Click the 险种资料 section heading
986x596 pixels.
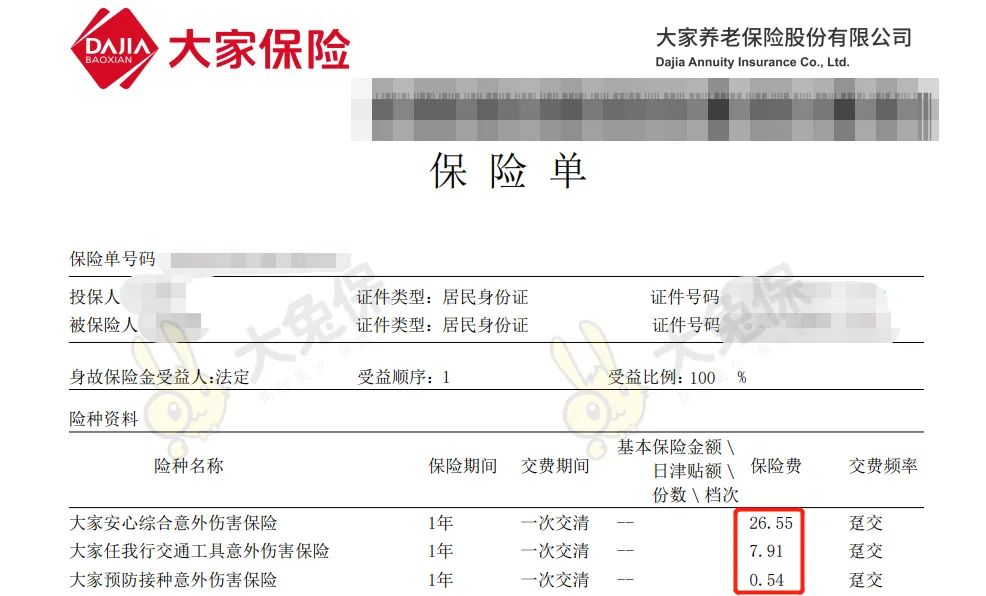coord(104,419)
